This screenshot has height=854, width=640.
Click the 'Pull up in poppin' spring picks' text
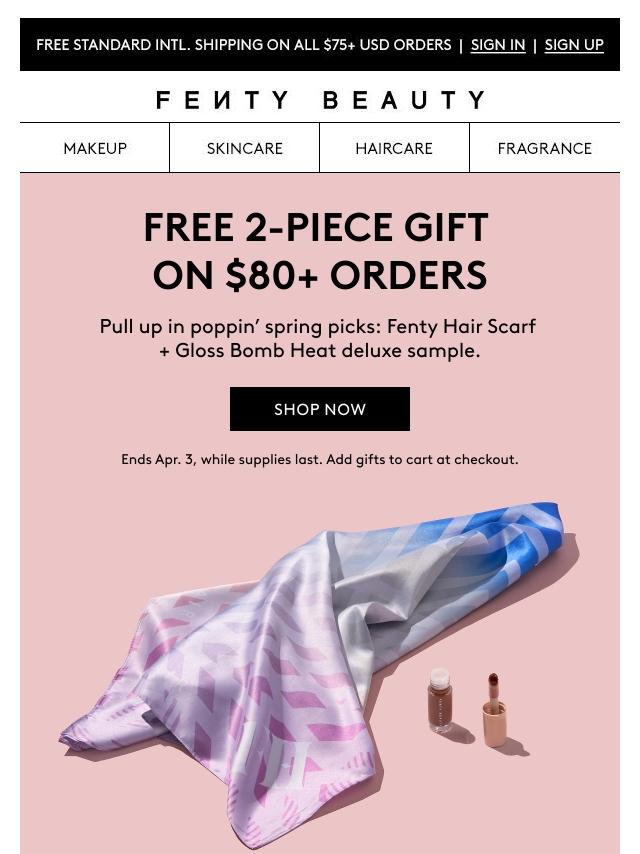241,327
